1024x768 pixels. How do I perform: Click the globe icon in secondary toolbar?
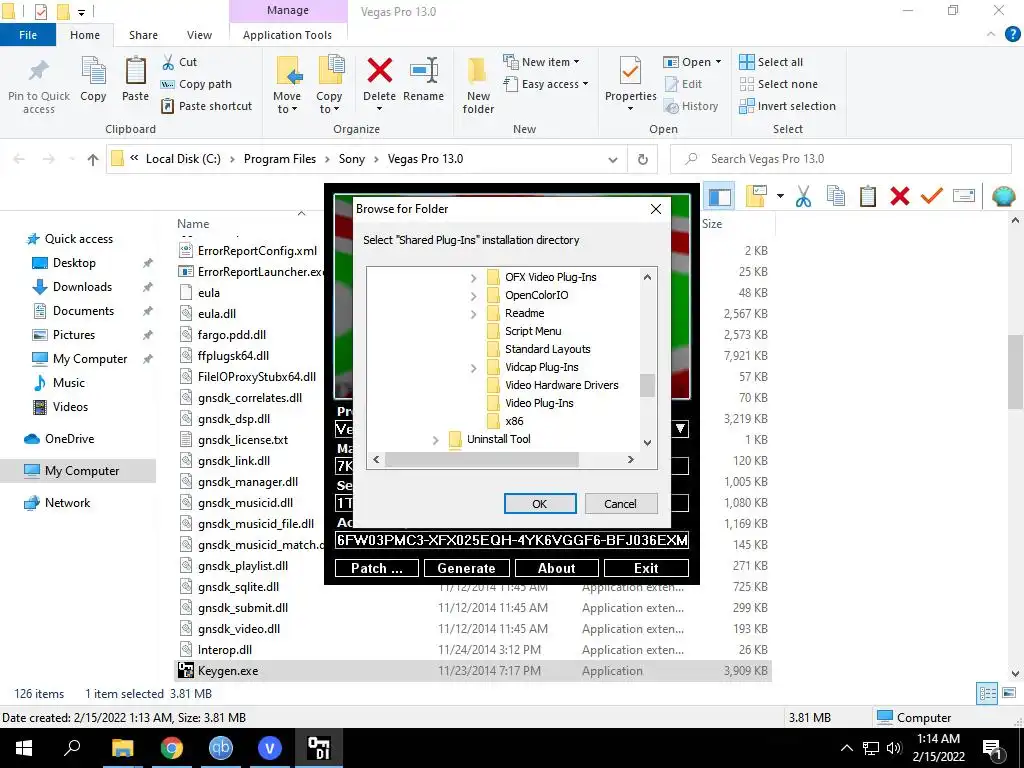[1003, 196]
